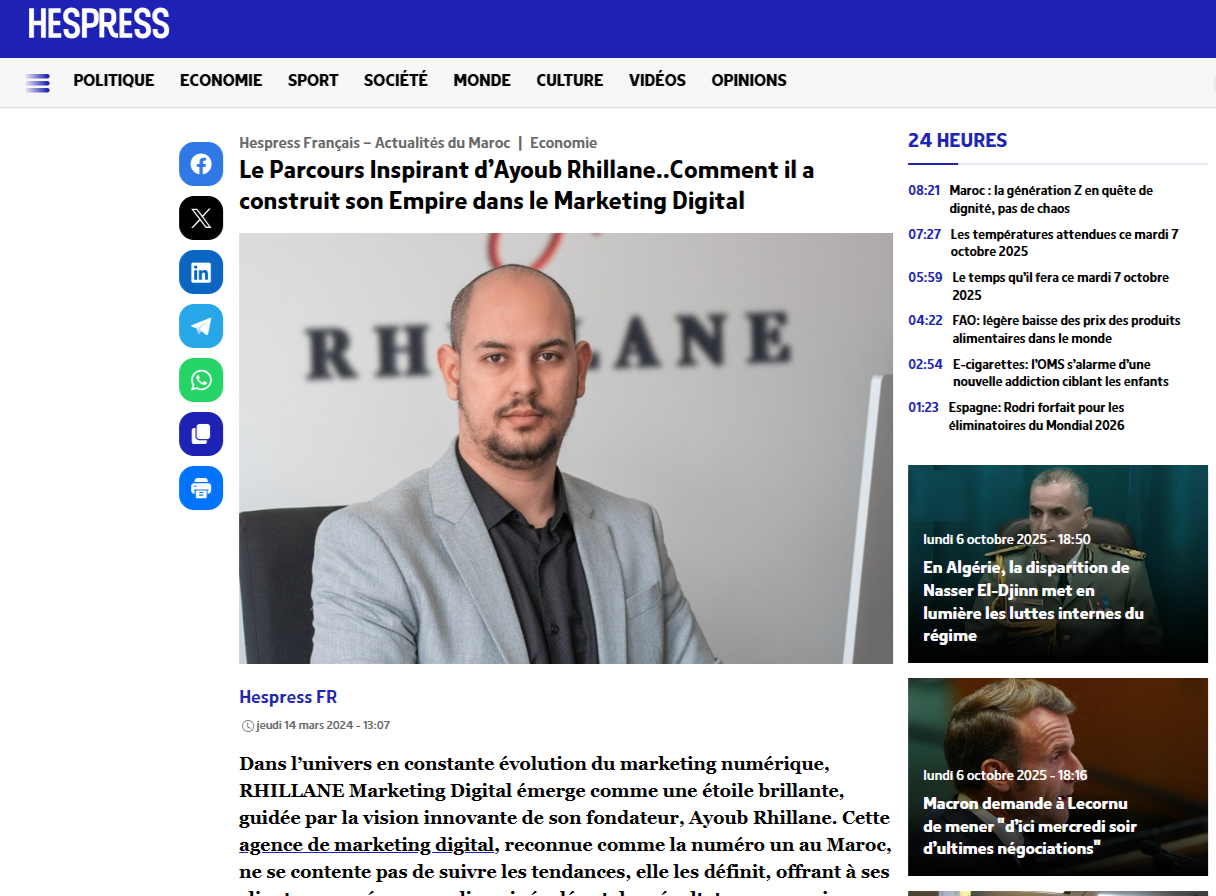The width and height of the screenshot is (1216, 896).
Task: Share article on LinkedIn
Action: (201, 272)
